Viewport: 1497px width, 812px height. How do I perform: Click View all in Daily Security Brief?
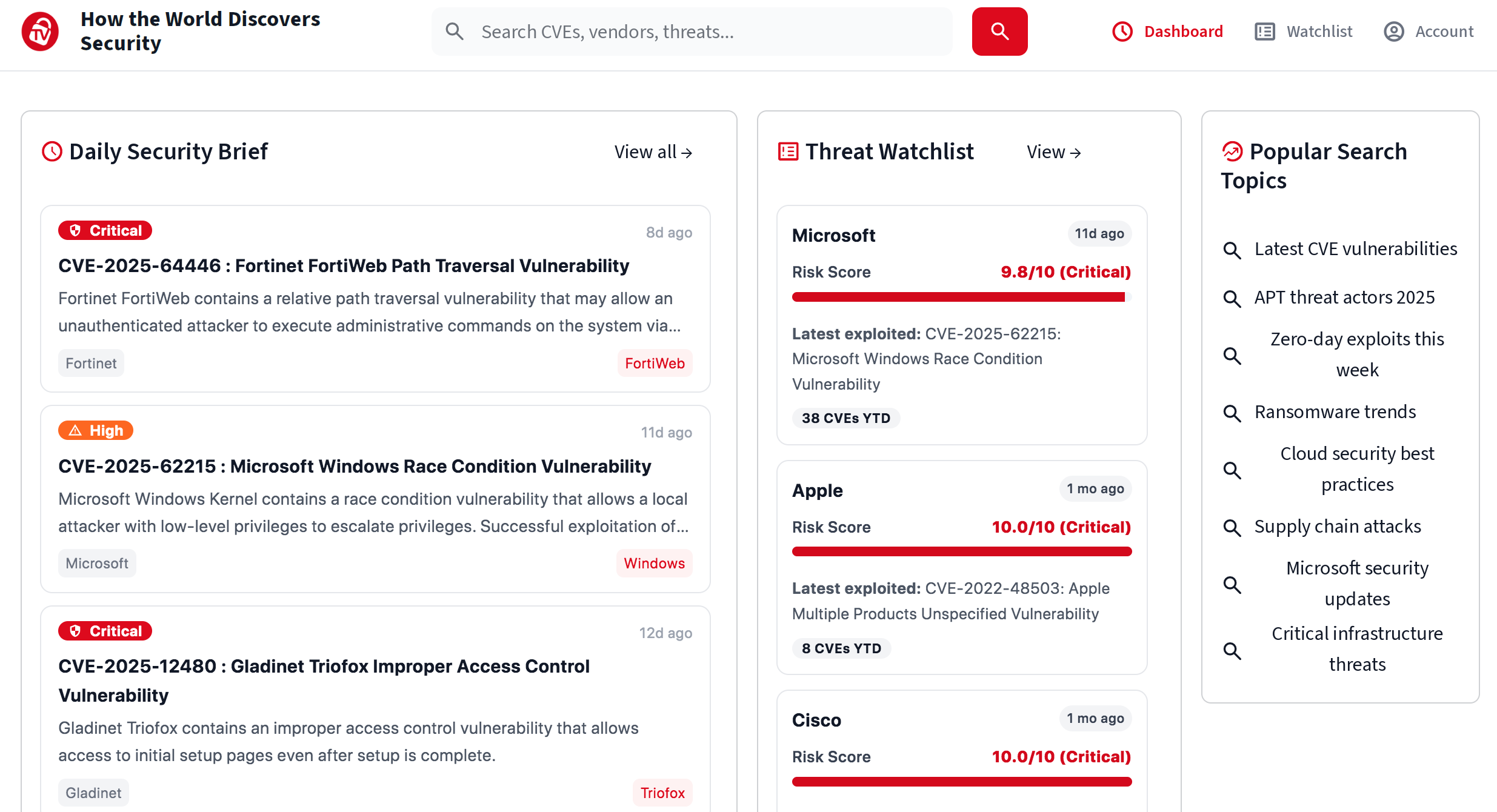(x=653, y=152)
